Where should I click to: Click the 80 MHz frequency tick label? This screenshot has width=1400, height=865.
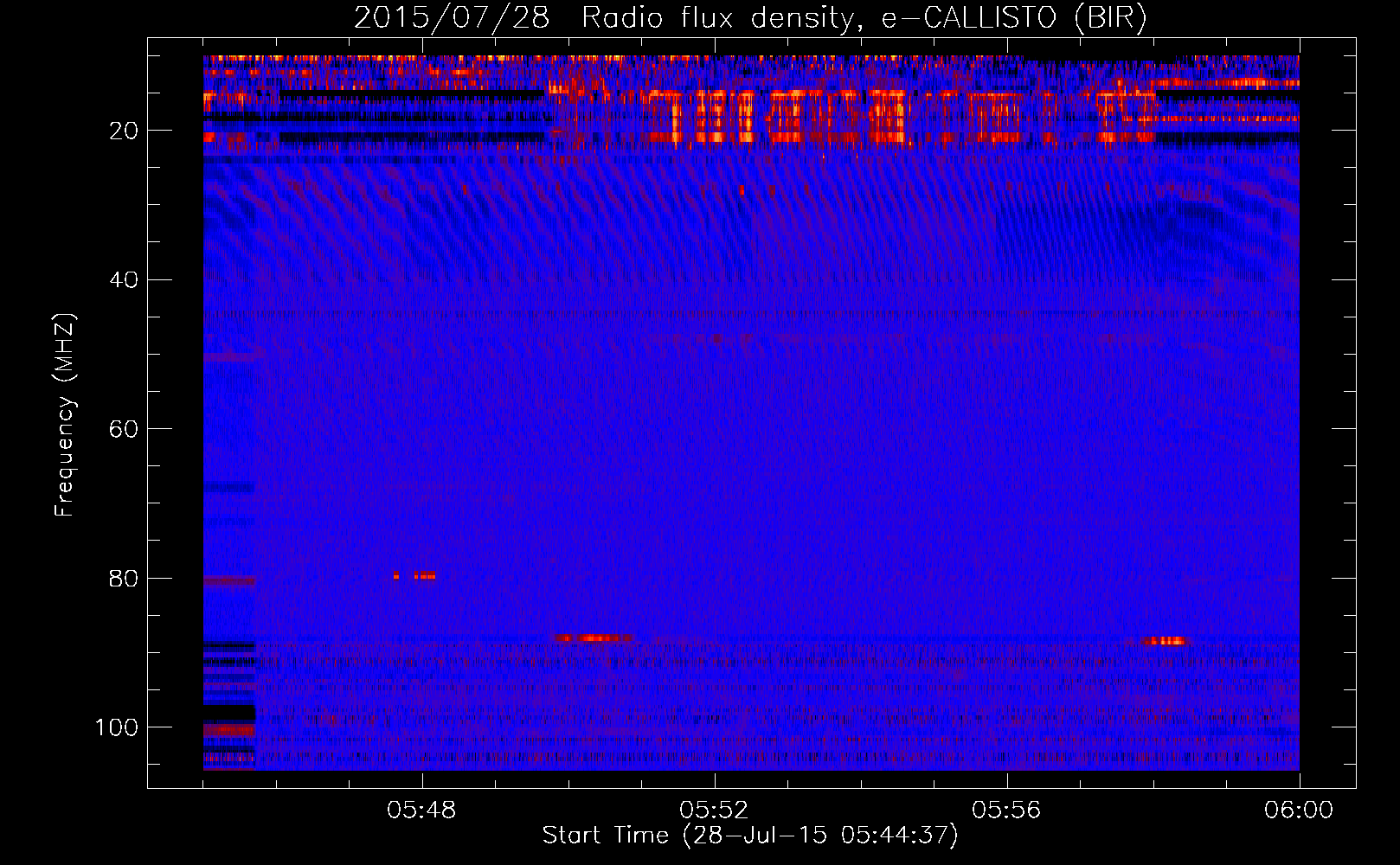point(125,579)
